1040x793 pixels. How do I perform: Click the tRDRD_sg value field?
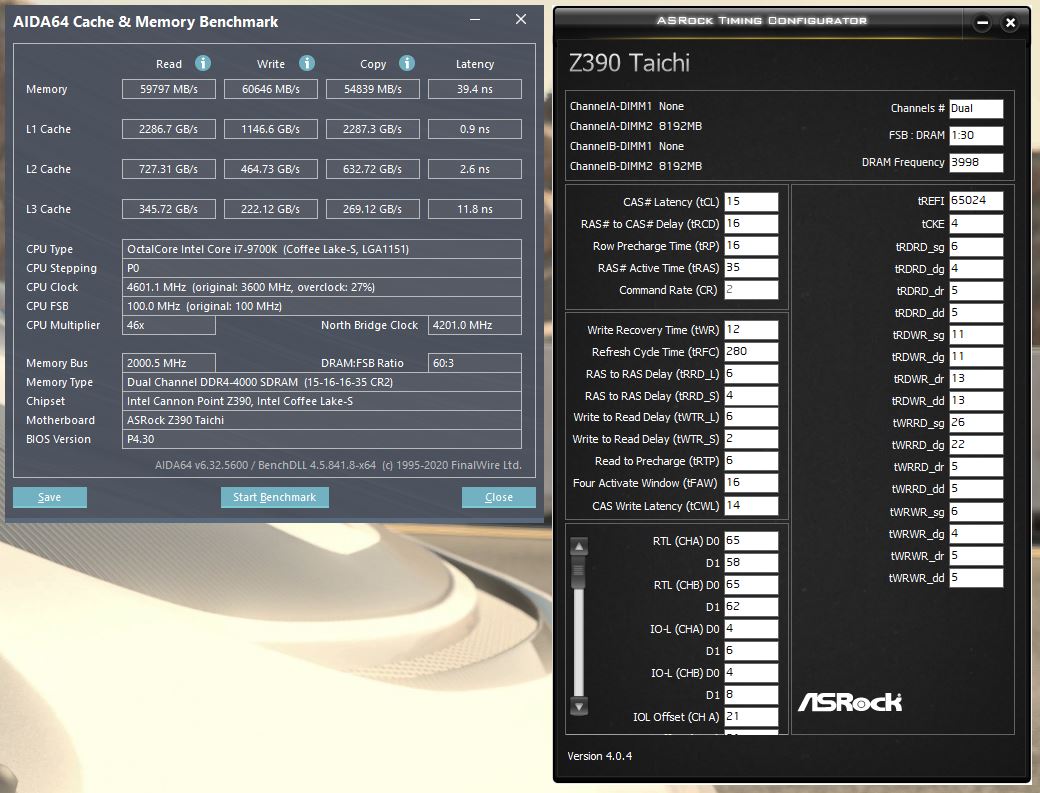pos(976,247)
